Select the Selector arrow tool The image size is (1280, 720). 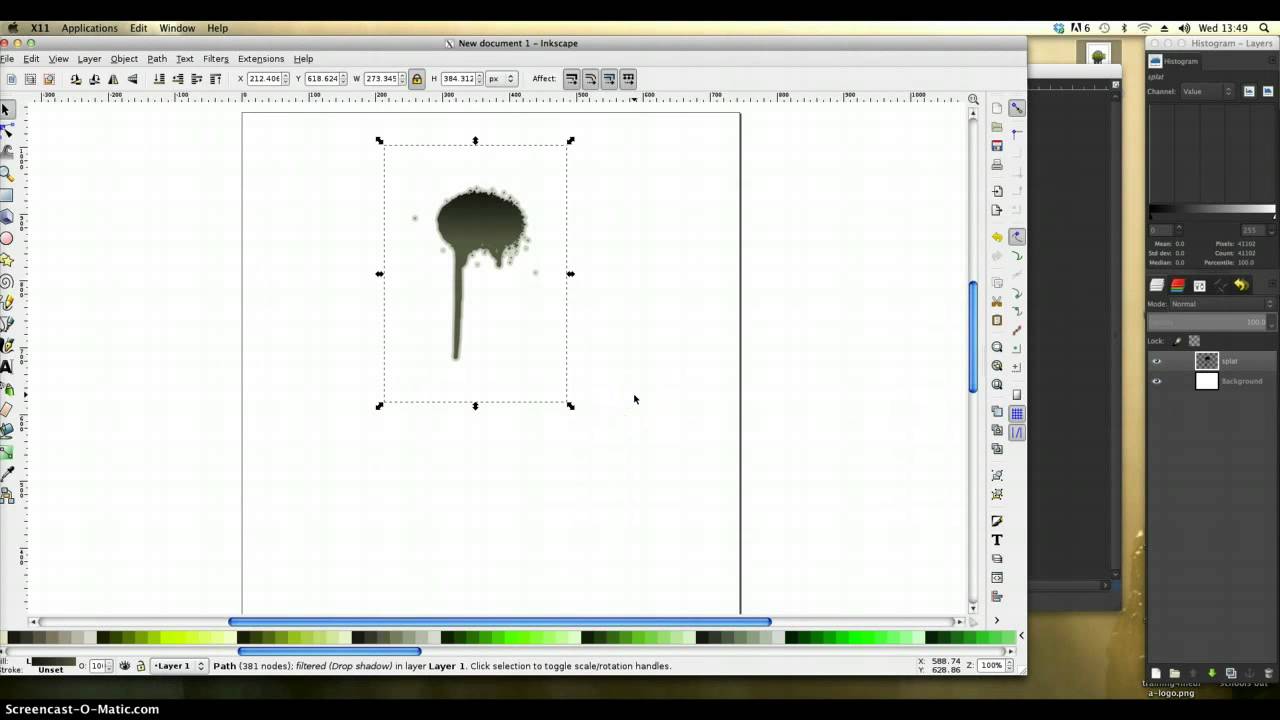(6, 109)
